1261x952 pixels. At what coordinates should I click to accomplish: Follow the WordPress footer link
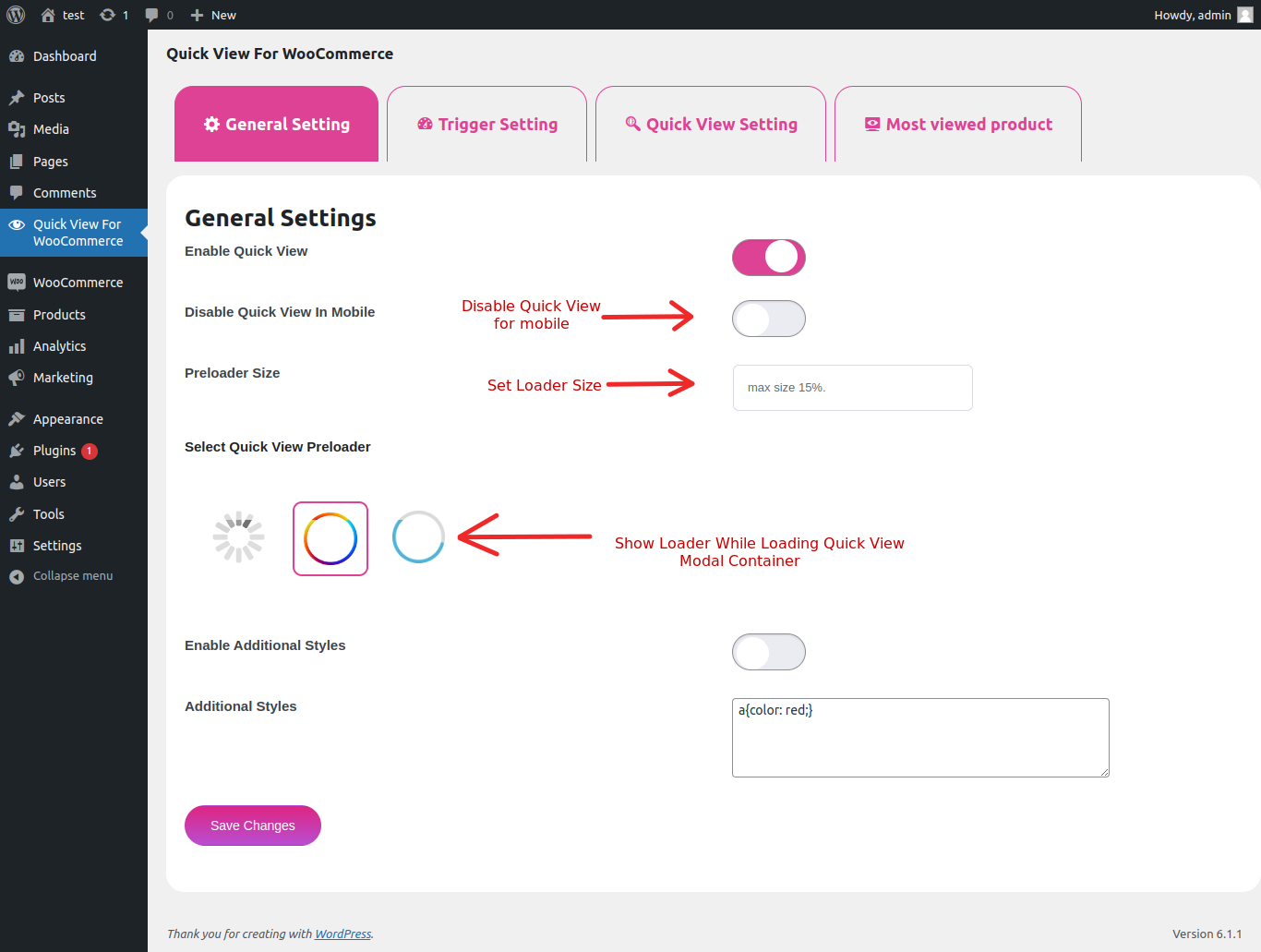click(x=342, y=934)
